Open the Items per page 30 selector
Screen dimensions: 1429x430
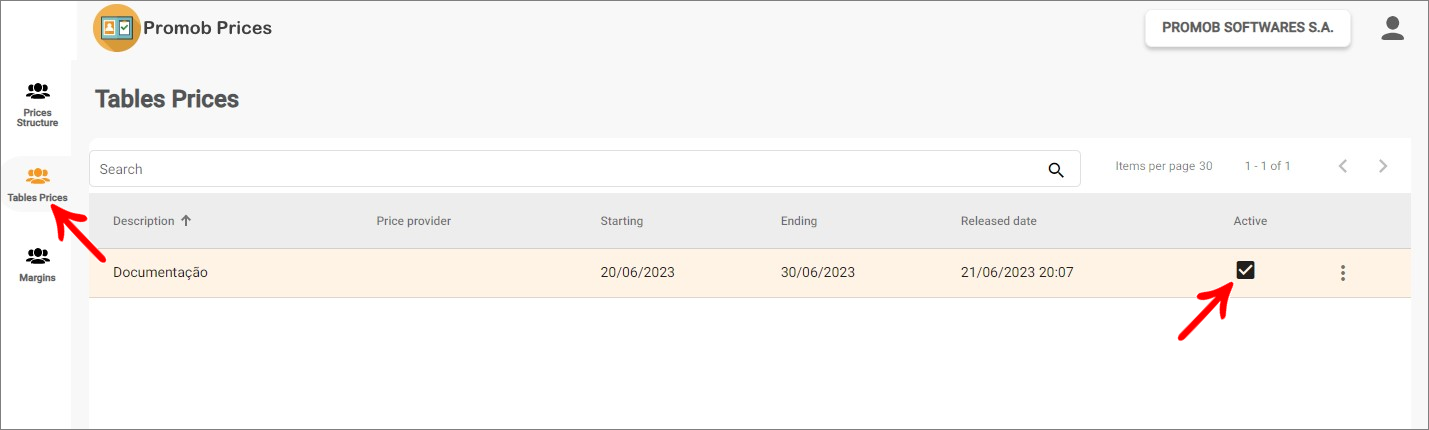[x=1164, y=166]
